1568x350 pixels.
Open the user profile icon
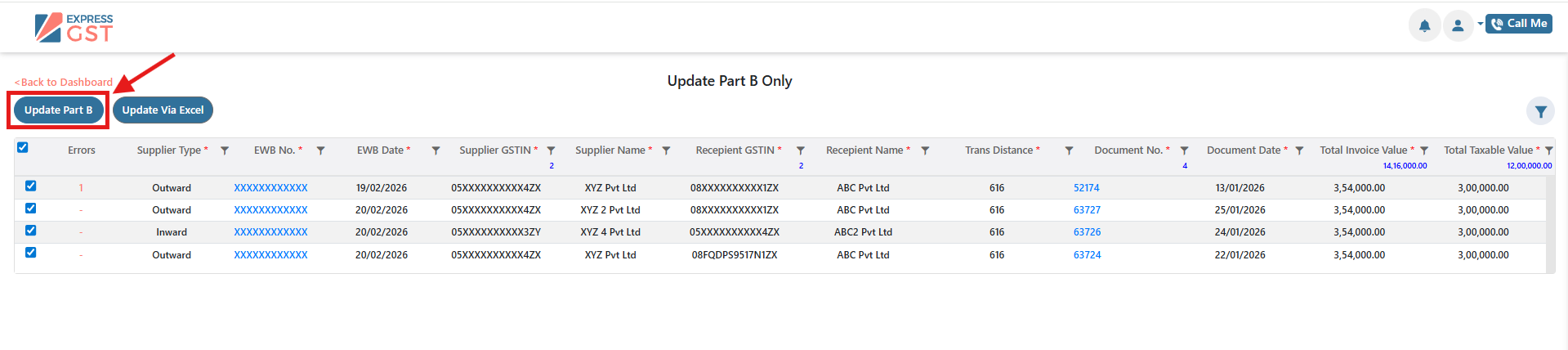(1458, 25)
